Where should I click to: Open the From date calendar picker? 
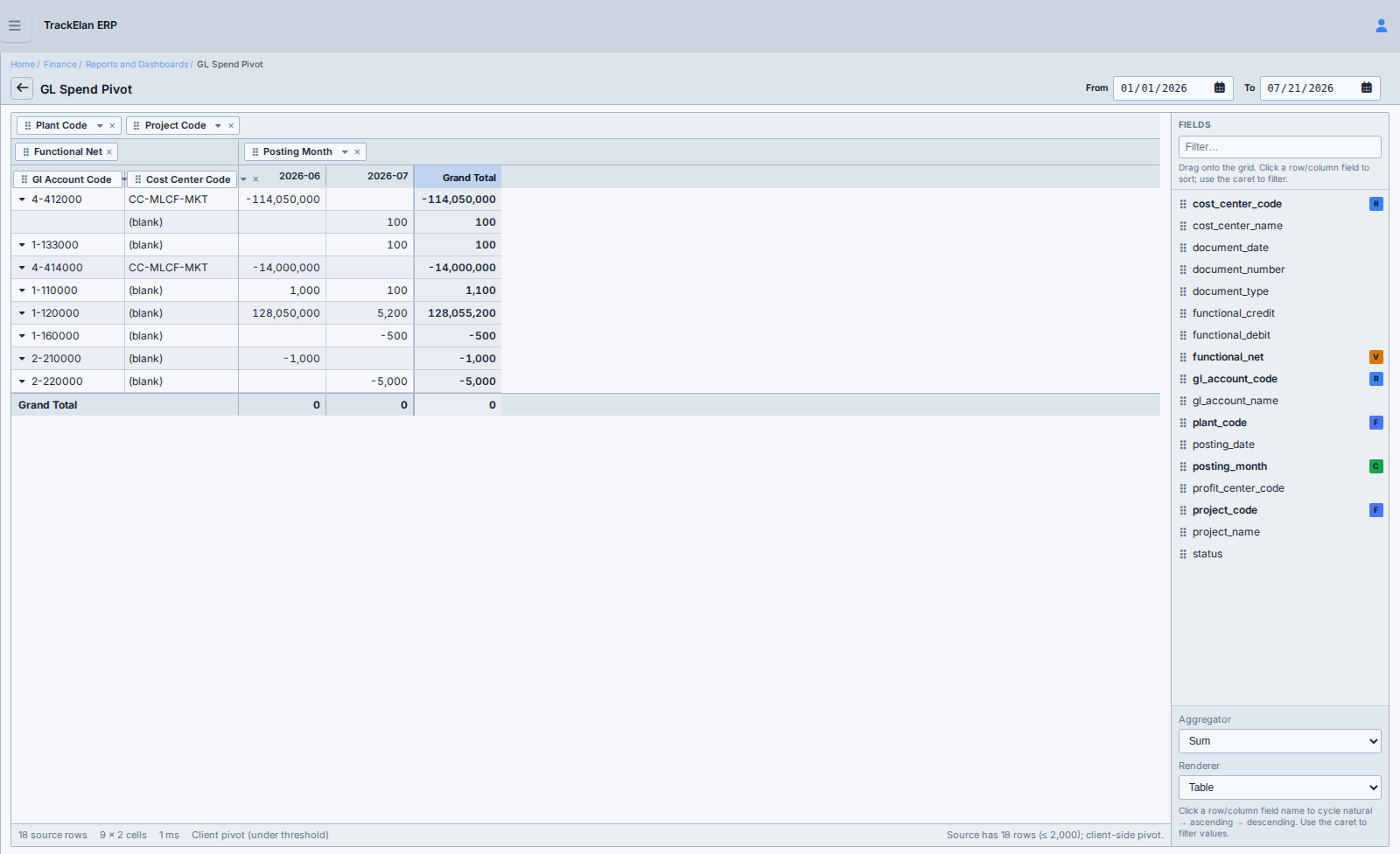[x=1220, y=87]
